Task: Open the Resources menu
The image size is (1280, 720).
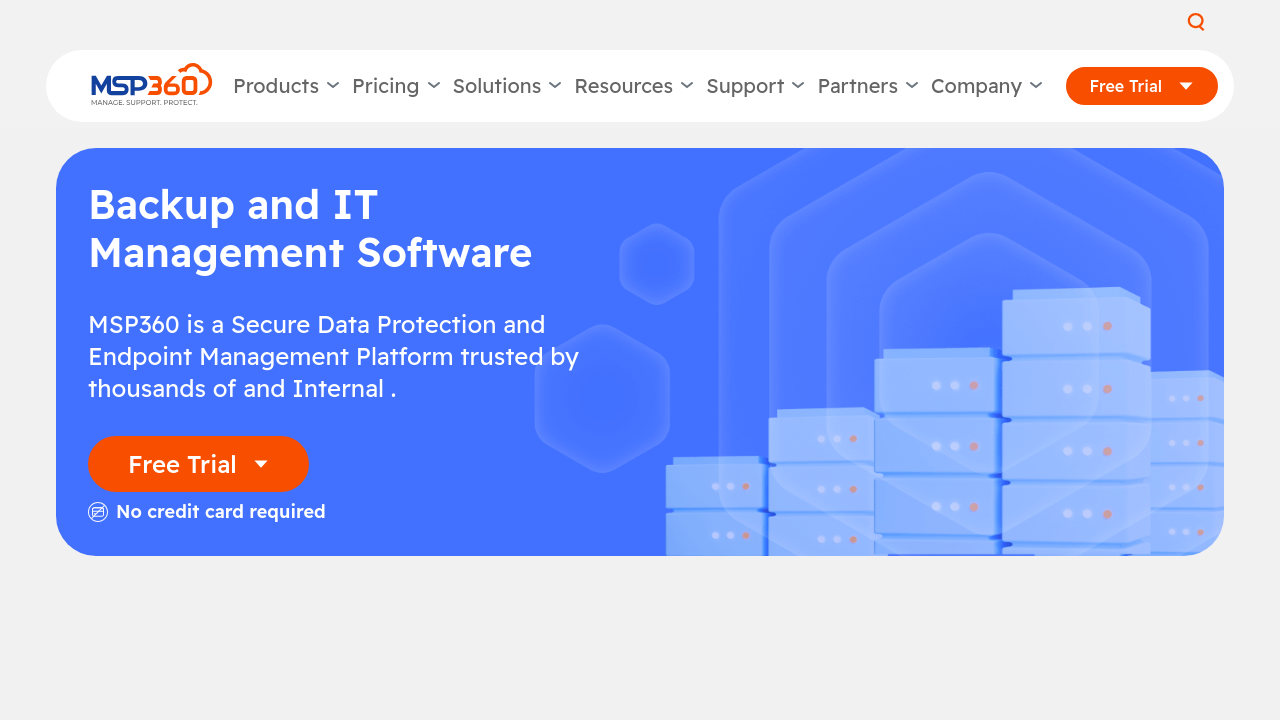Action: 623,86
